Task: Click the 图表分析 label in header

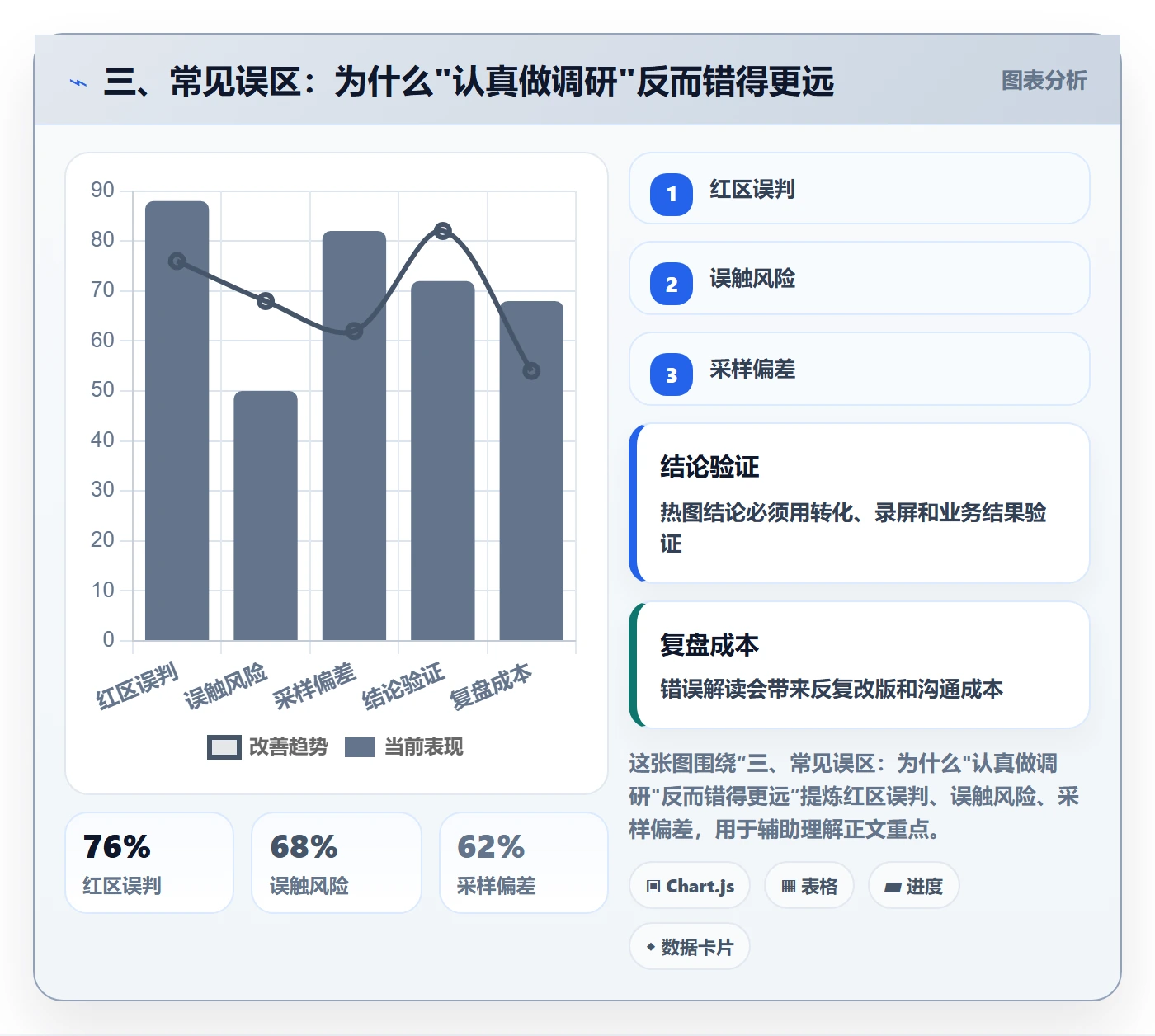Action: tap(1044, 80)
